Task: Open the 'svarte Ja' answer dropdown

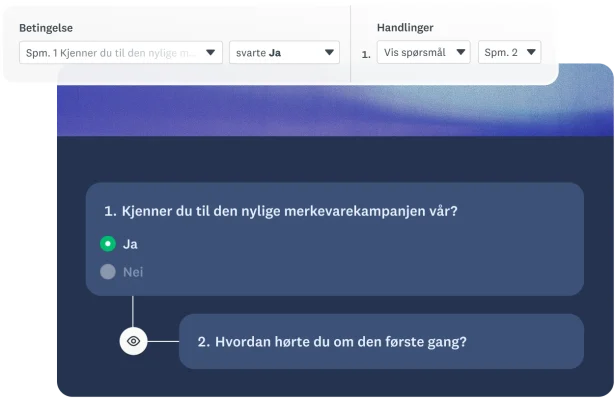Action: [x=284, y=53]
